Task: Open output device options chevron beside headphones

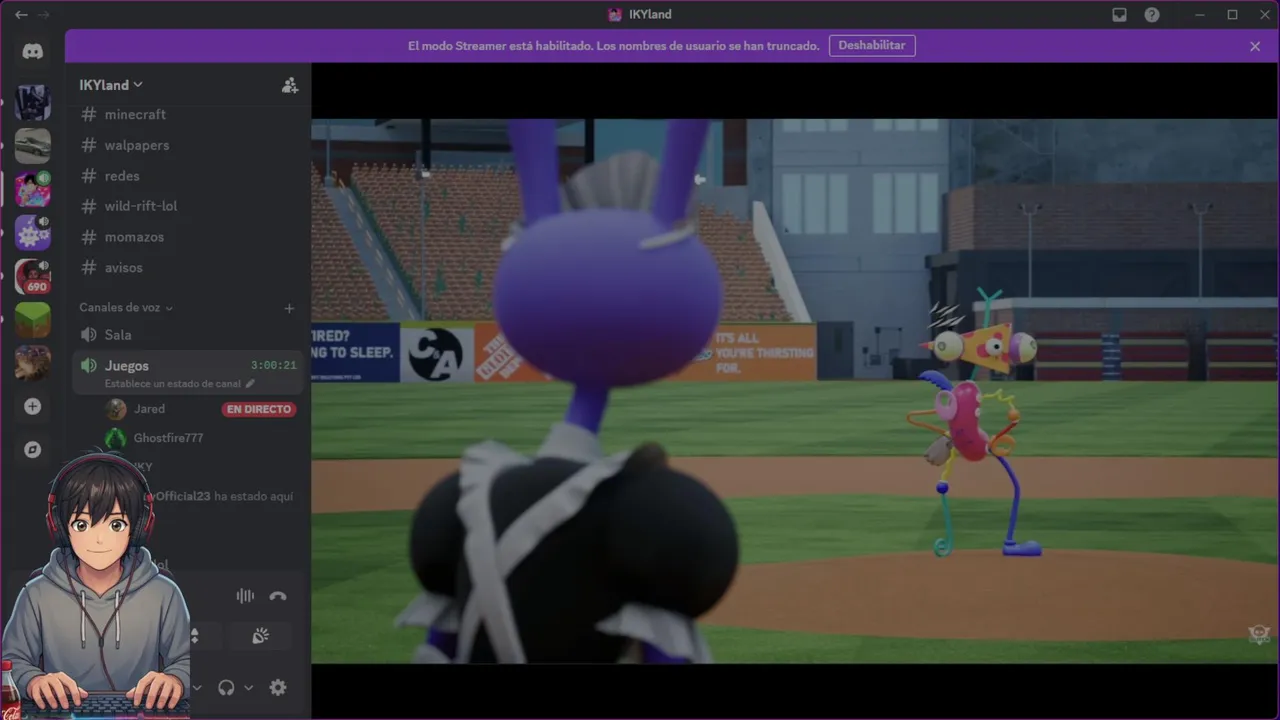Action: pos(248,688)
